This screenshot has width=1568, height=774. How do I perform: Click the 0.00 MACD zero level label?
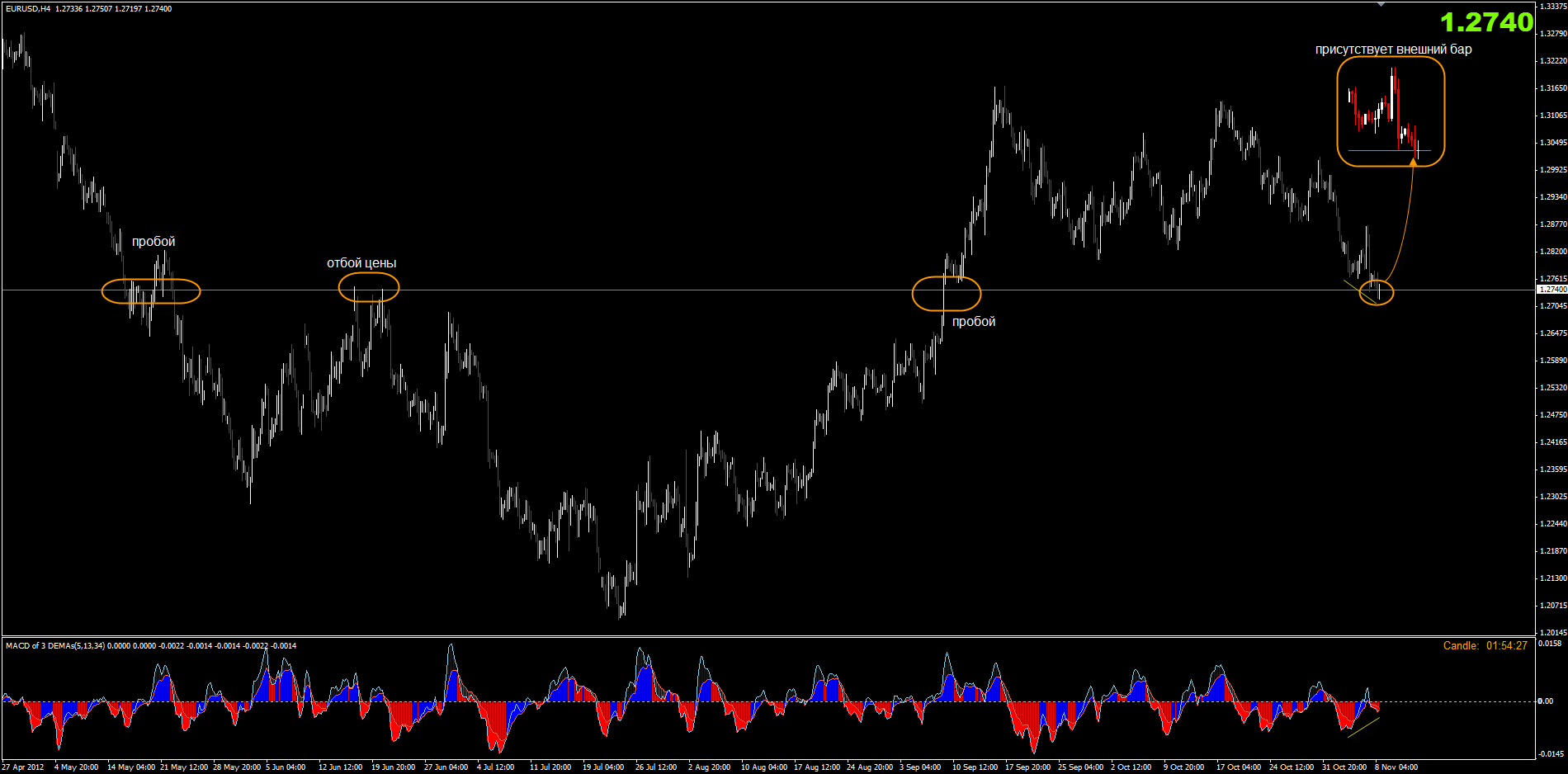[x=1546, y=701]
